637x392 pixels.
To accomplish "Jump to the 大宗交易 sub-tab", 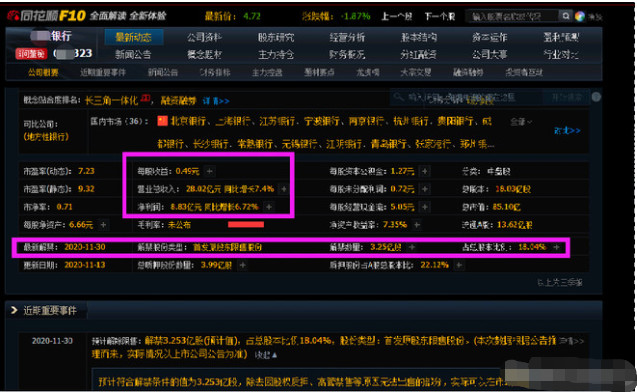I will (x=416, y=73).
